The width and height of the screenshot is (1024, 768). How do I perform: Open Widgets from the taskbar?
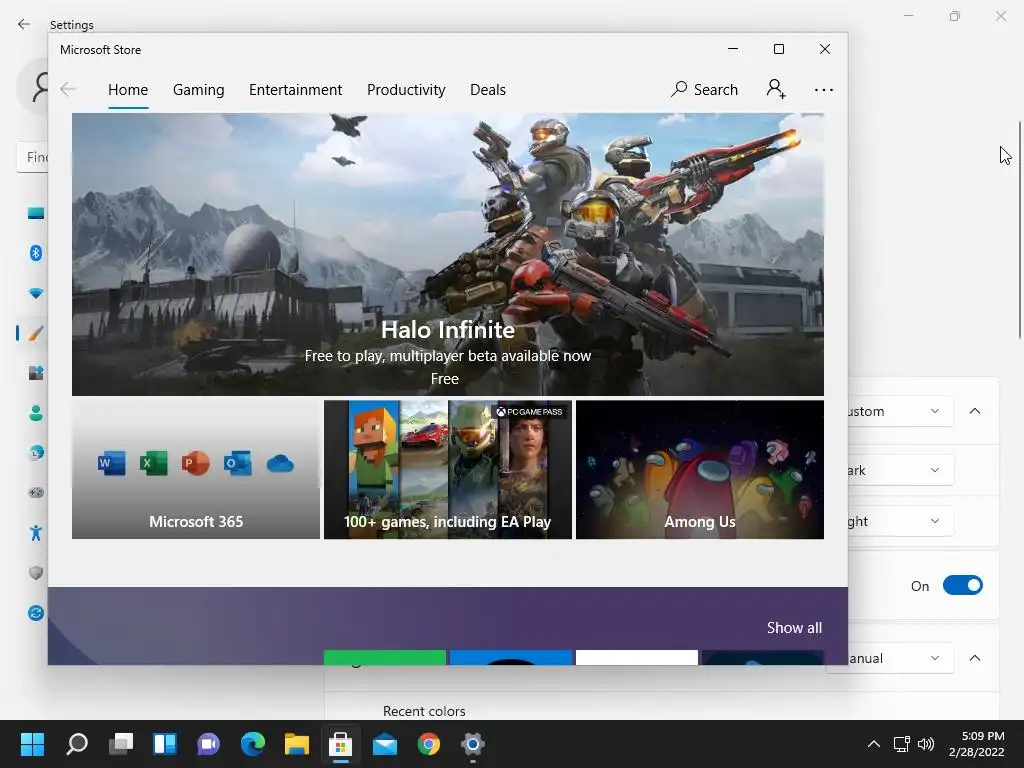click(x=165, y=744)
